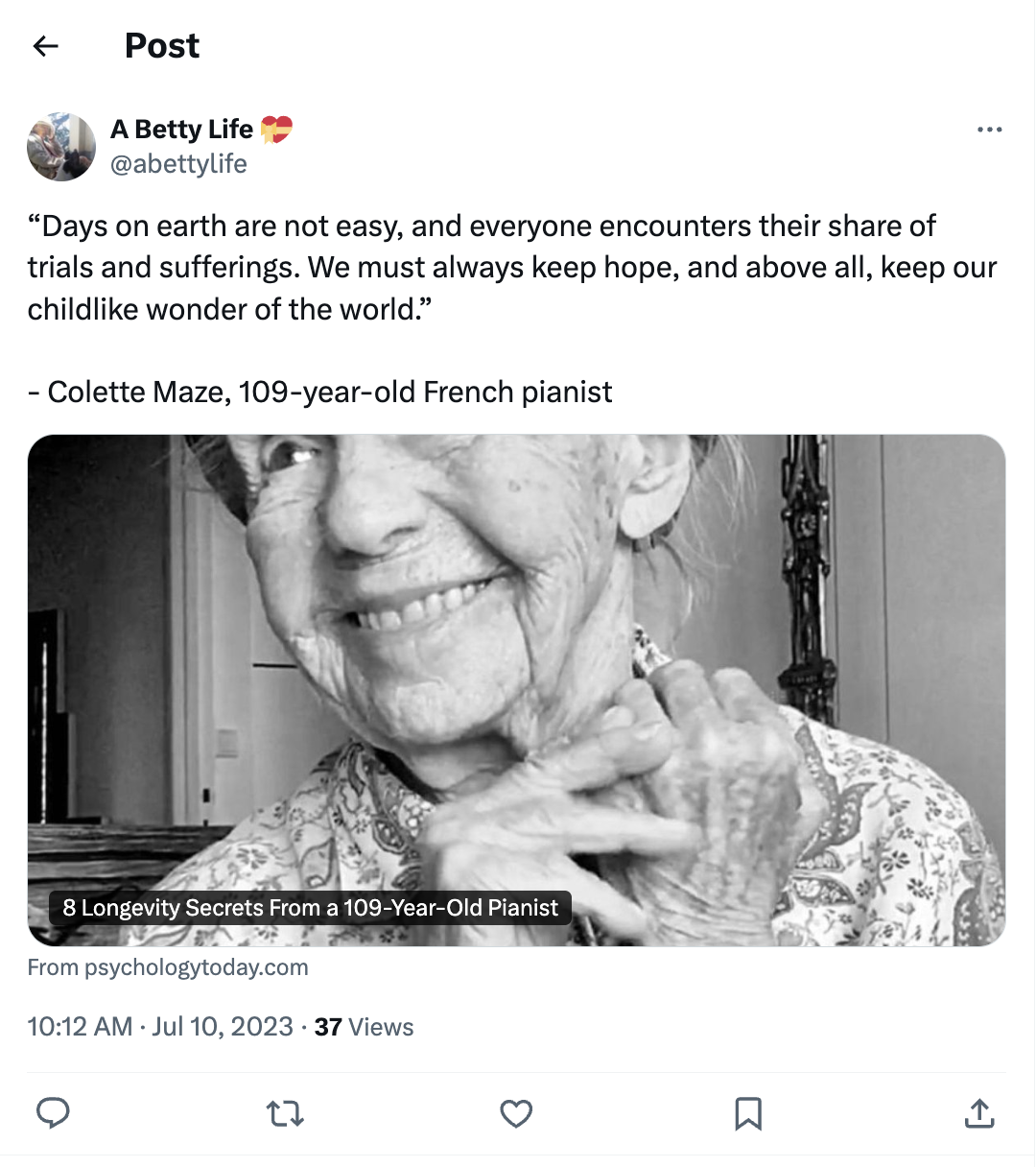Click the display name 'A Betty Life'
Screen dimensions: 1036x1167
tap(181, 129)
